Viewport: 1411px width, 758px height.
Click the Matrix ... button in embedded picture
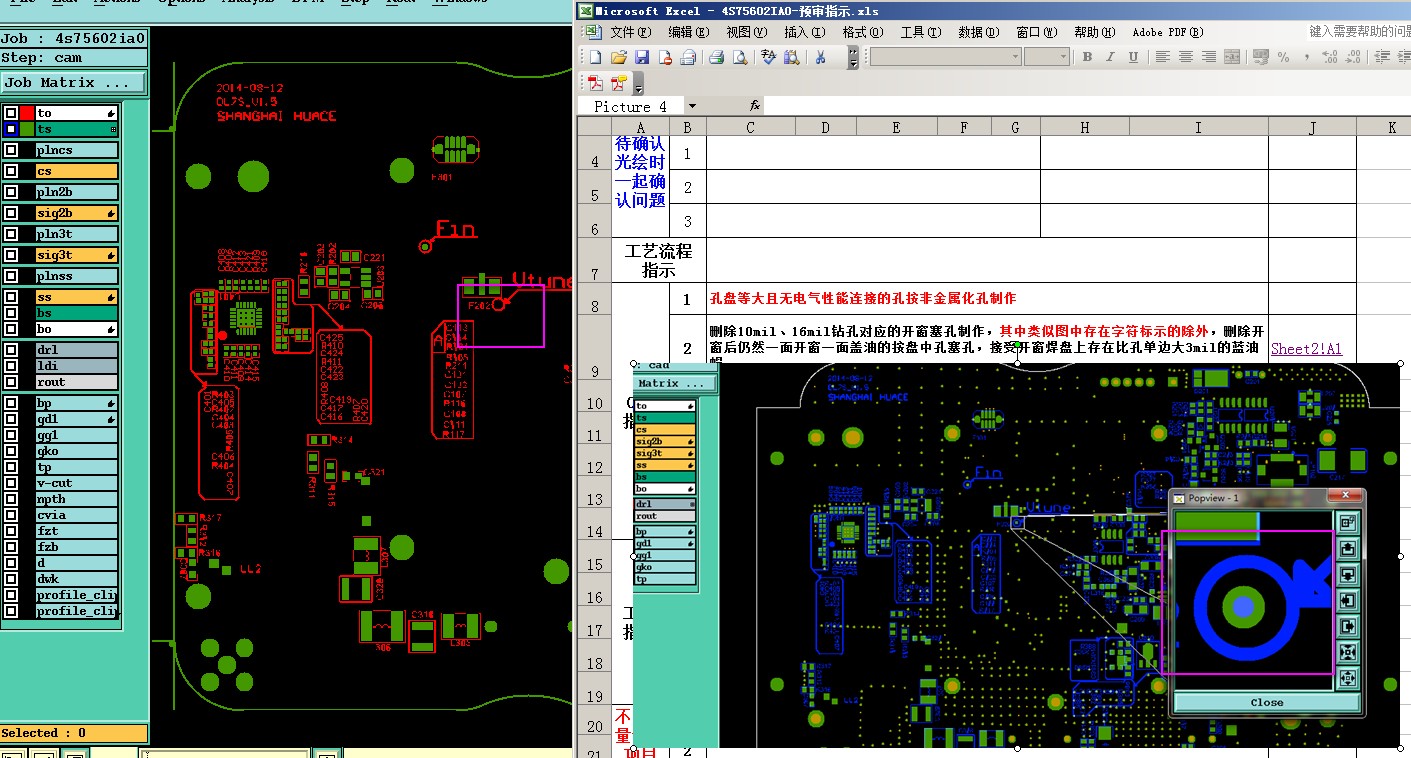point(675,384)
